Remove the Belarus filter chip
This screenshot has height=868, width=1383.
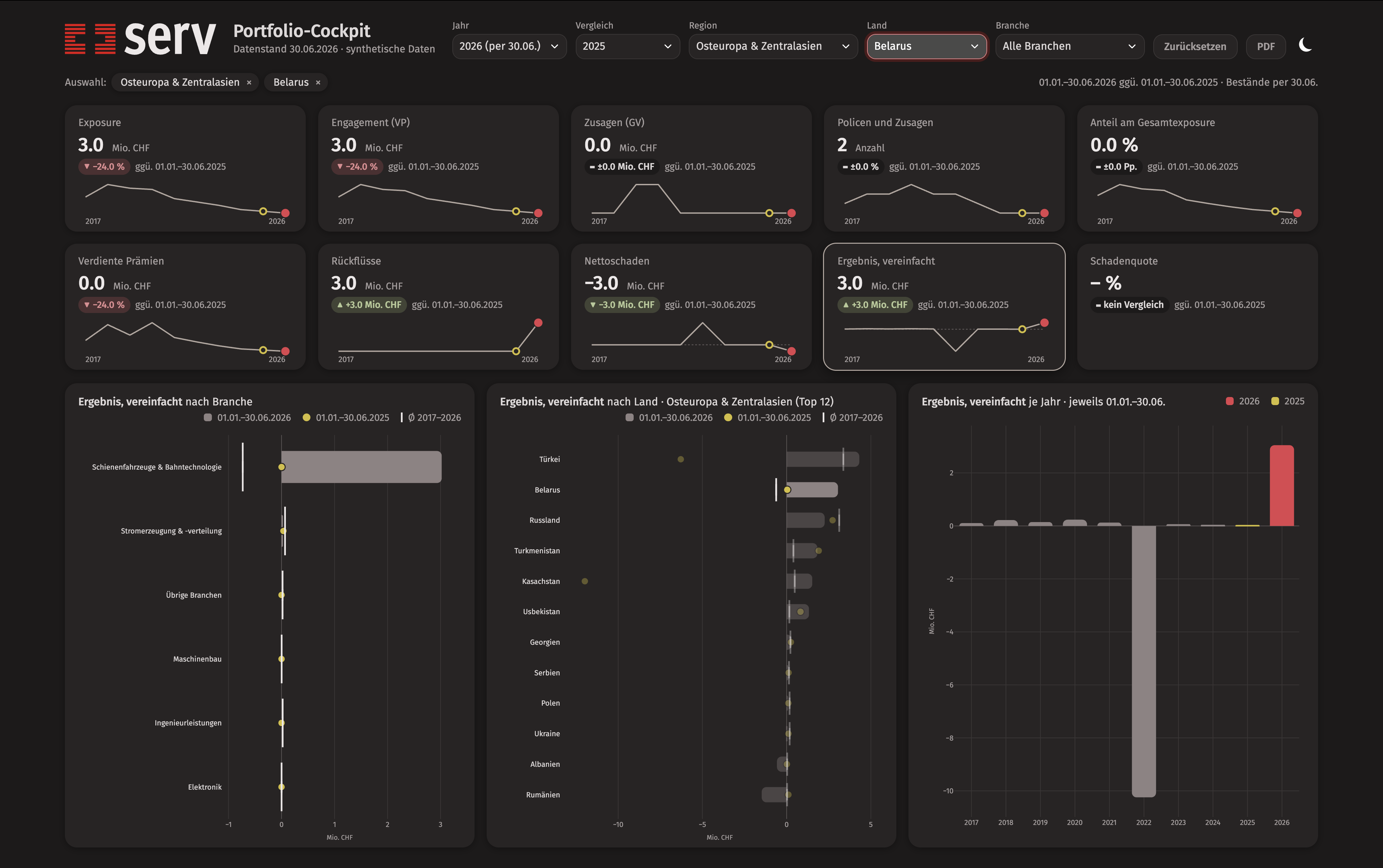(x=317, y=83)
